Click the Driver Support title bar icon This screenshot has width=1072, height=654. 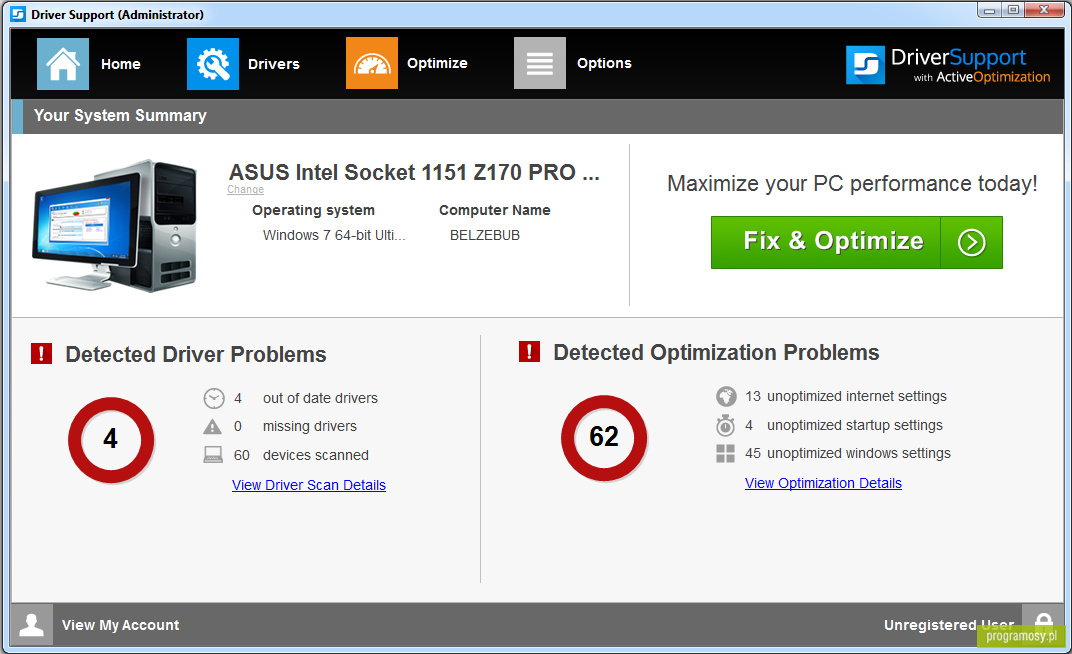pyautogui.click(x=18, y=14)
